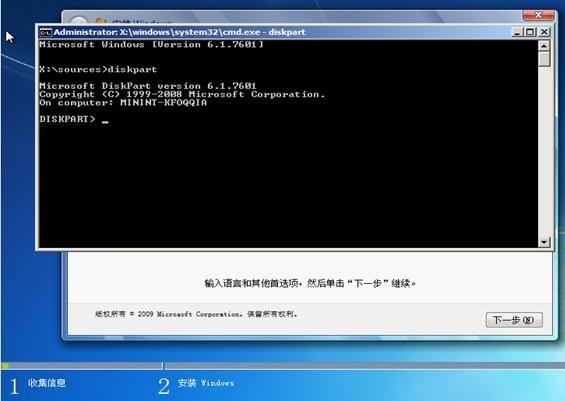Click the 2009 Microsoft Corporation copyright text

[196, 314]
